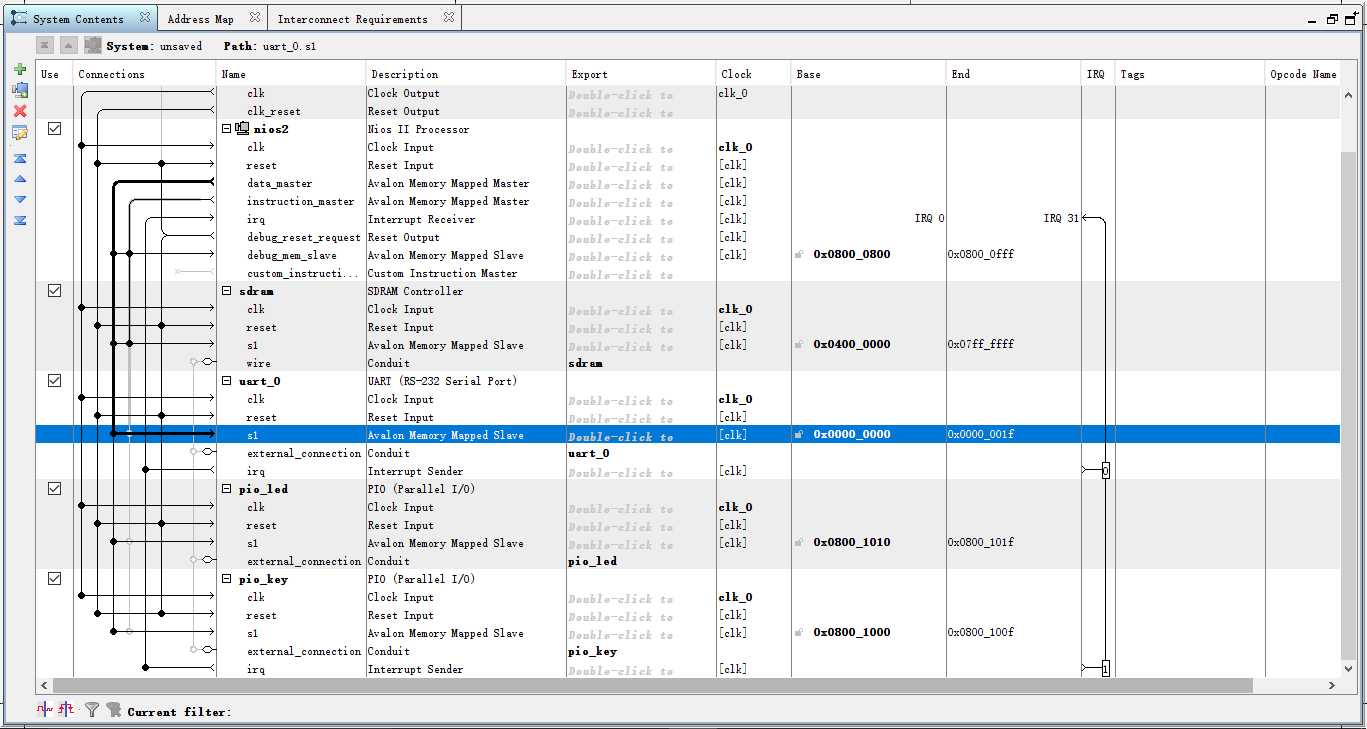
Task: Select the pio_led export name cell
Action: click(x=641, y=561)
